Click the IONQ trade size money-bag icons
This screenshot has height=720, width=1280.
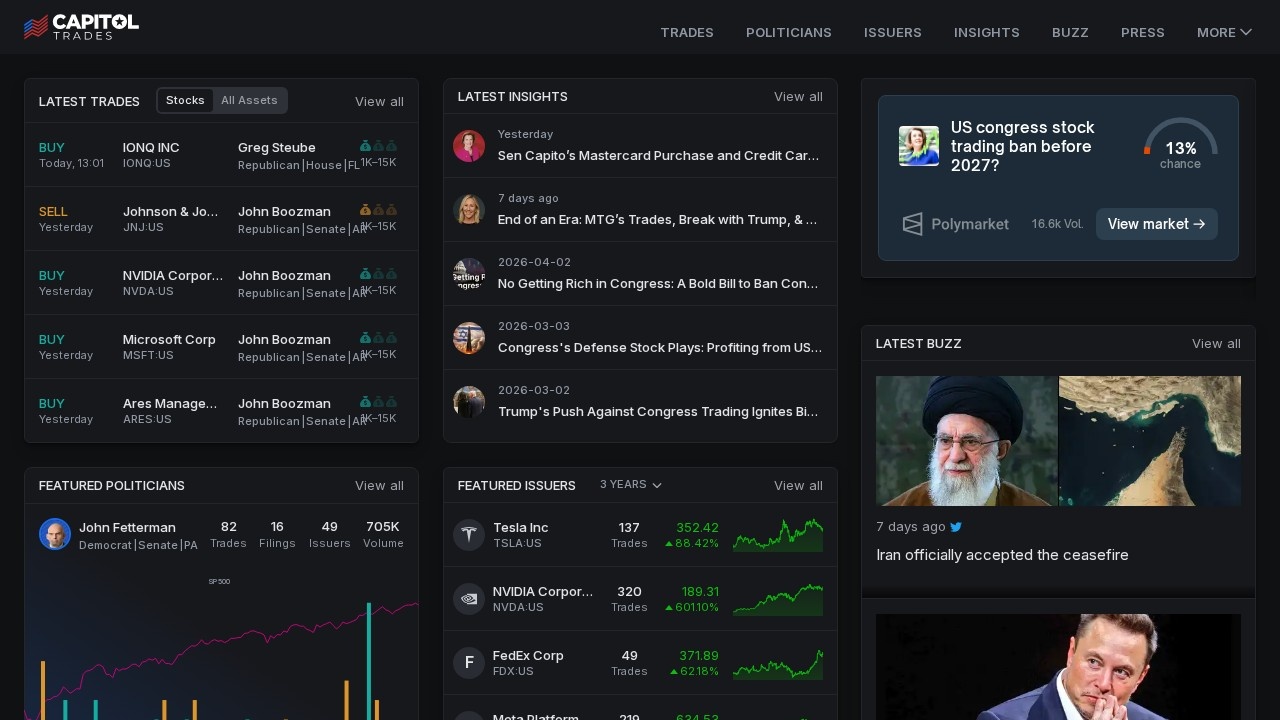pyautogui.click(x=378, y=146)
